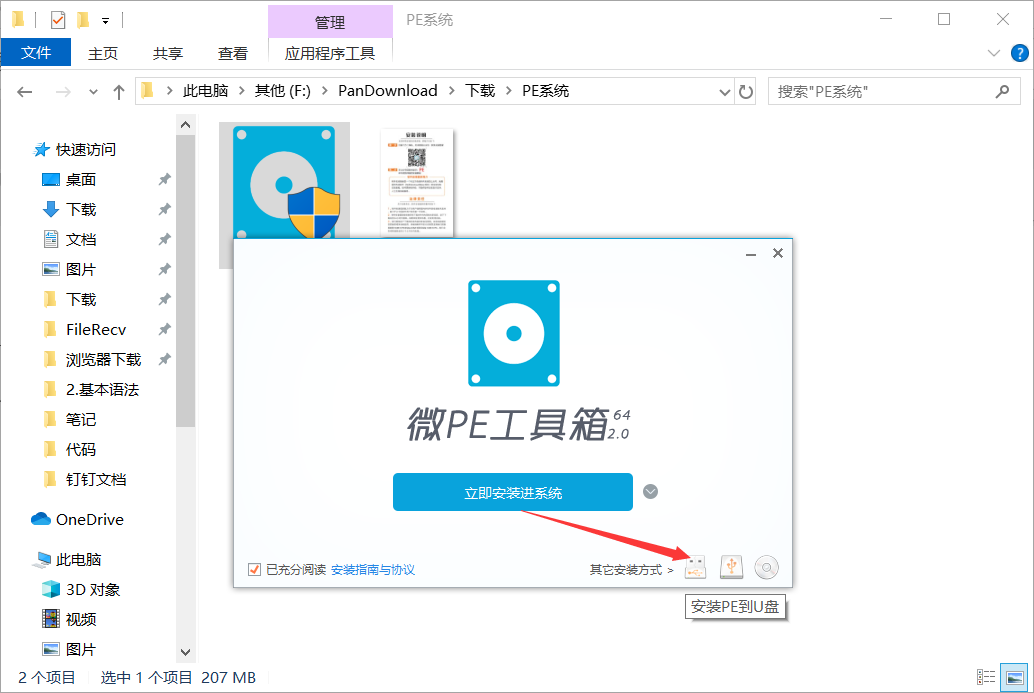Open 3D 对象 under 此电脑
Screen dimensions: 1034x693
click(81, 589)
